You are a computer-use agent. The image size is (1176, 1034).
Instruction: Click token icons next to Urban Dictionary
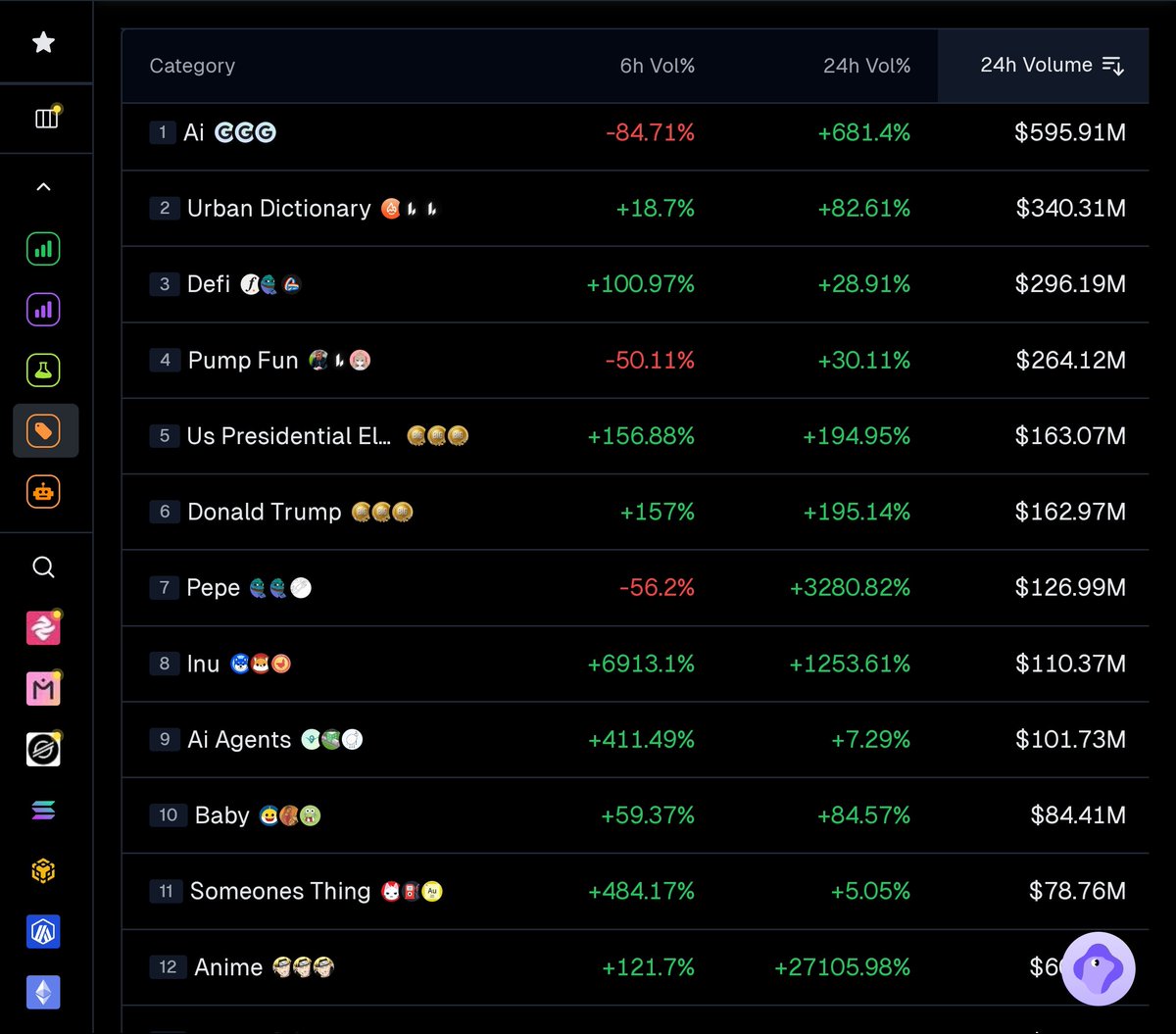410,209
